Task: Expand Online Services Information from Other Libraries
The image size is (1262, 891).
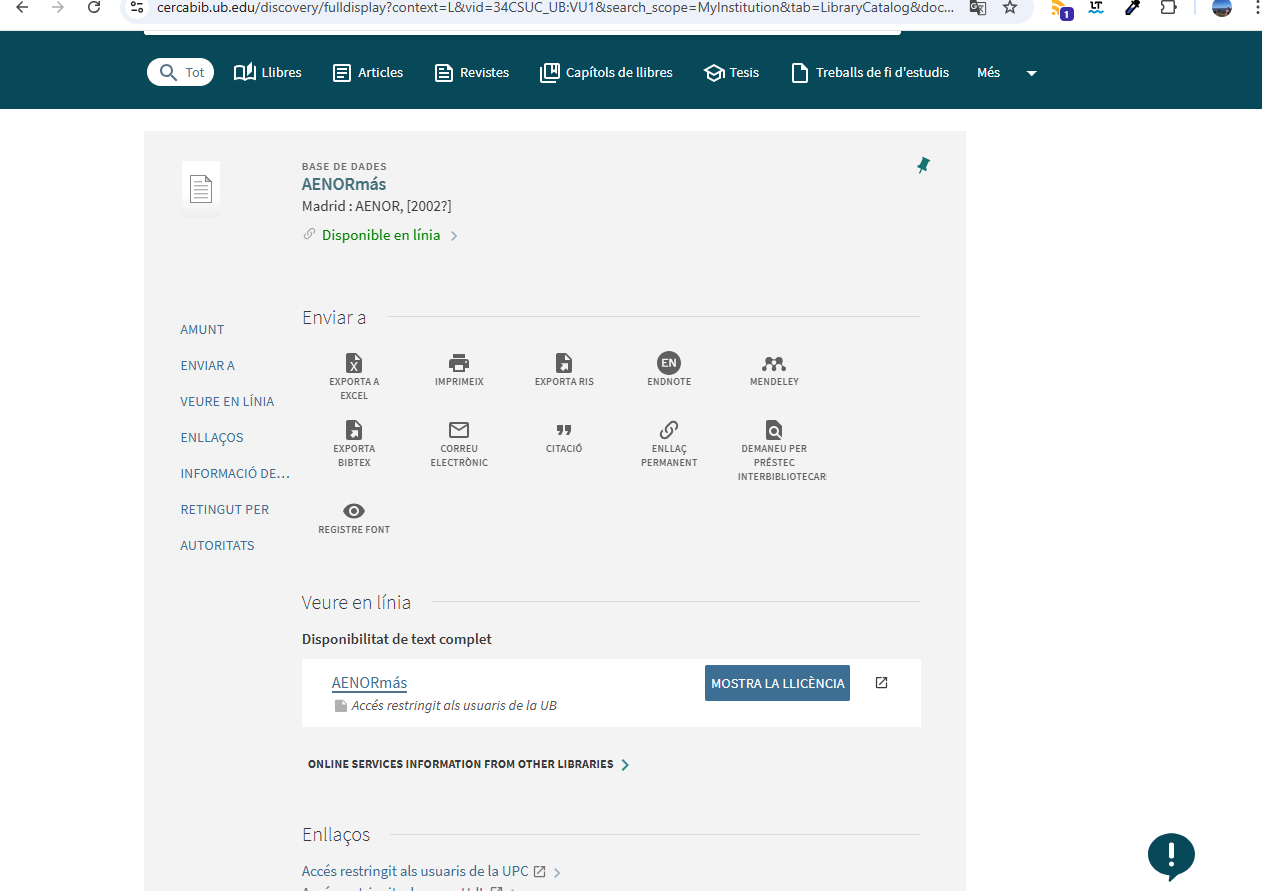Action: [x=468, y=764]
